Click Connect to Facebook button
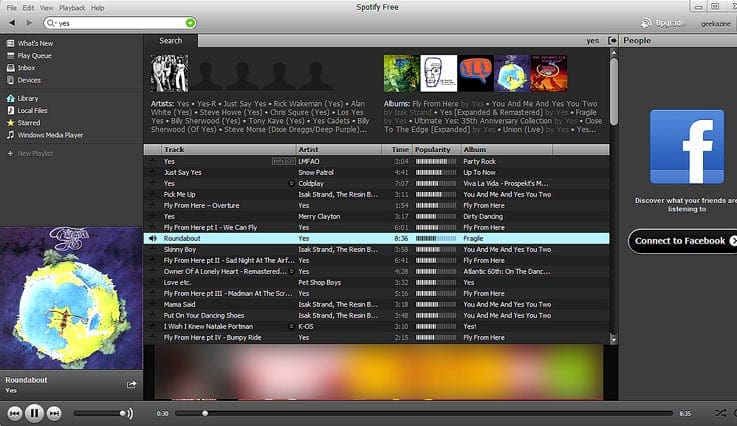The width and height of the screenshot is (737, 426). 681,241
